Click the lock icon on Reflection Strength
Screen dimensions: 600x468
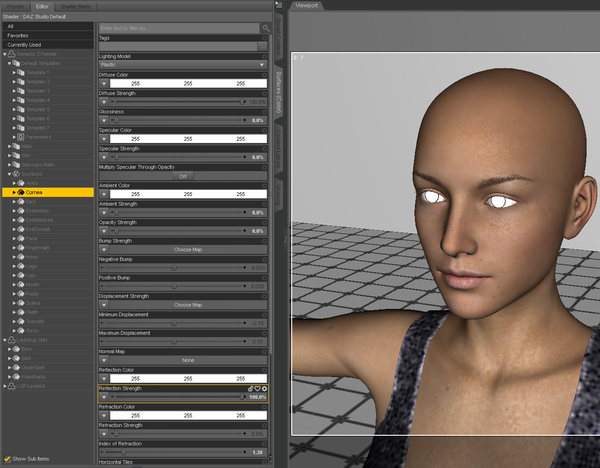252,387
